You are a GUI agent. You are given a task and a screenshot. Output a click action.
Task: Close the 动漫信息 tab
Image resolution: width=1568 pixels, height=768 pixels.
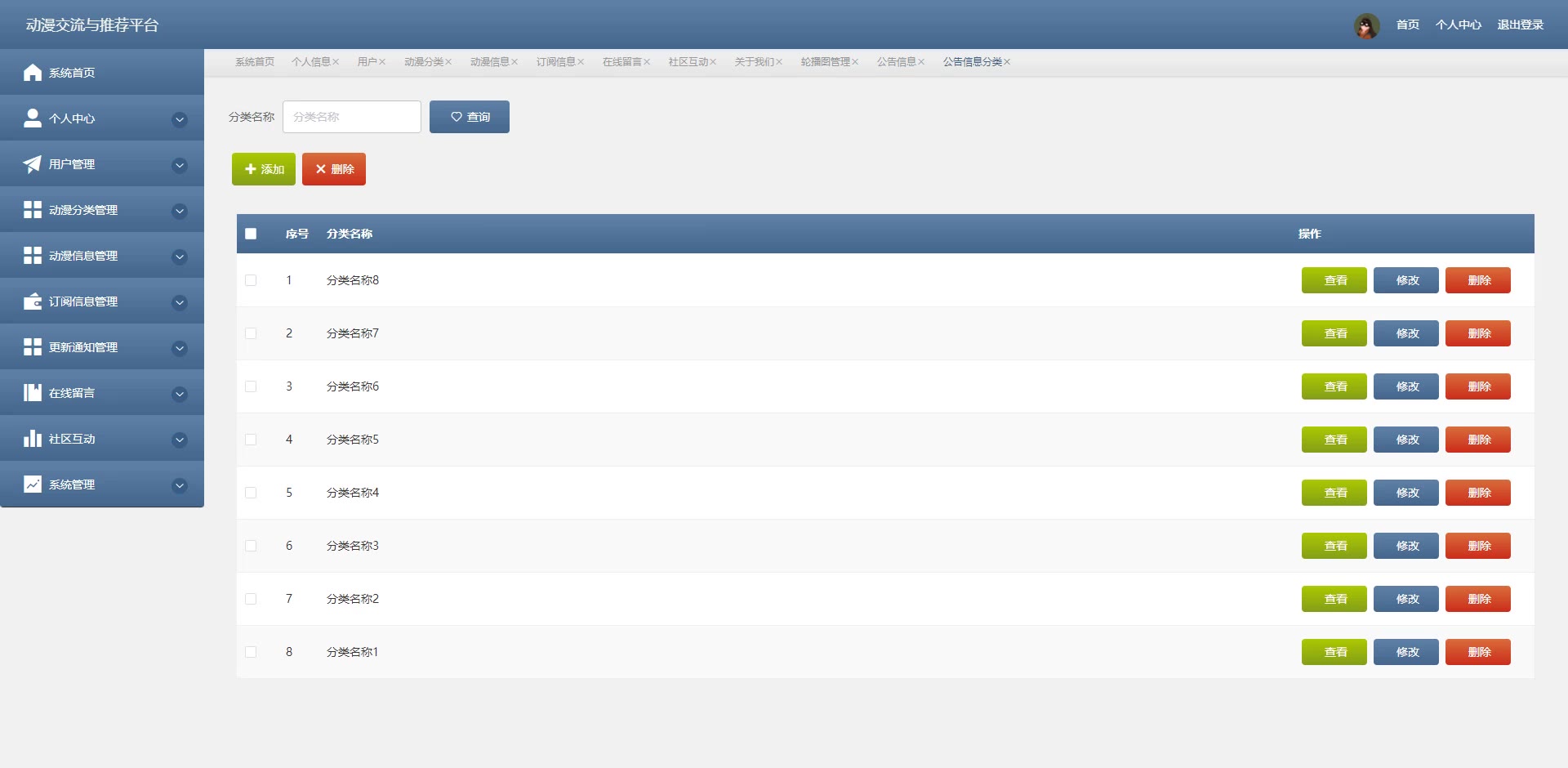[x=514, y=62]
